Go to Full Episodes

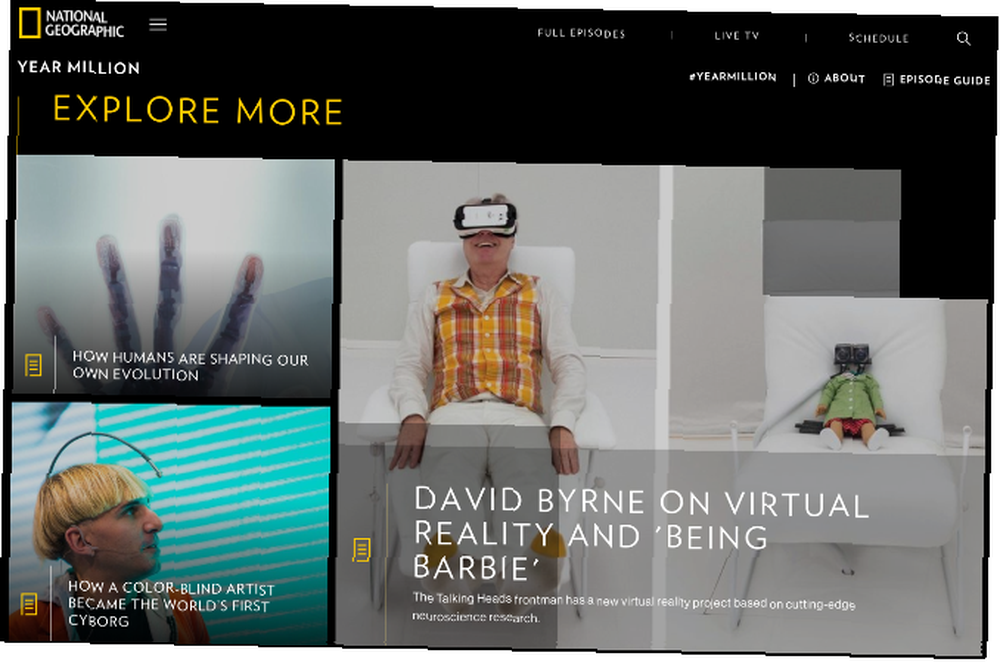coord(581,33)
